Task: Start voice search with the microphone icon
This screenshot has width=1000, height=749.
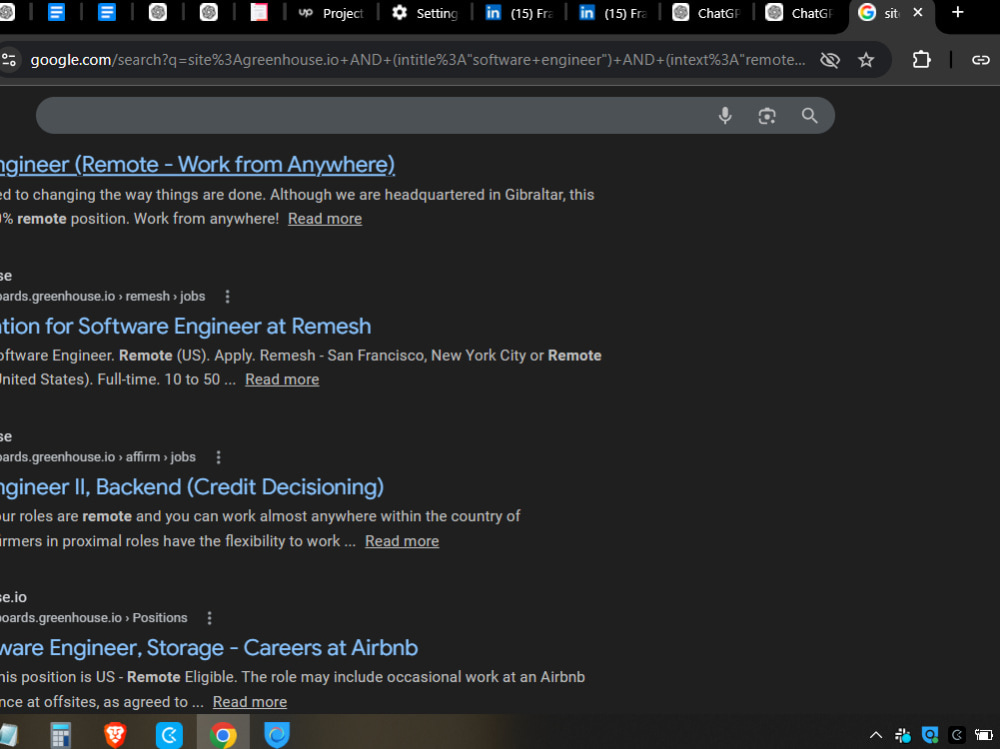Action: tap(724, 115)
